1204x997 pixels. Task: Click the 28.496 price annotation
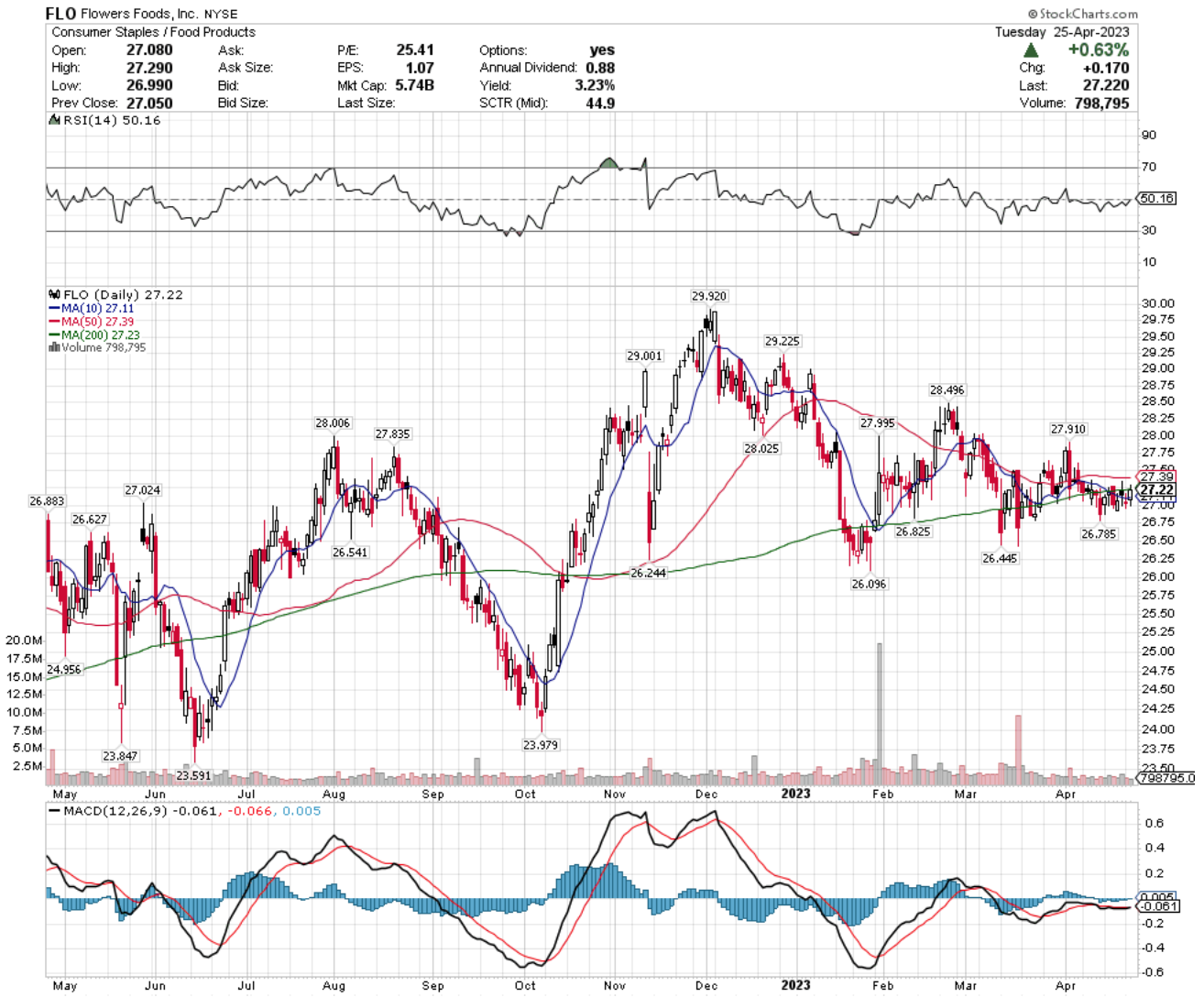coord(947,390)
